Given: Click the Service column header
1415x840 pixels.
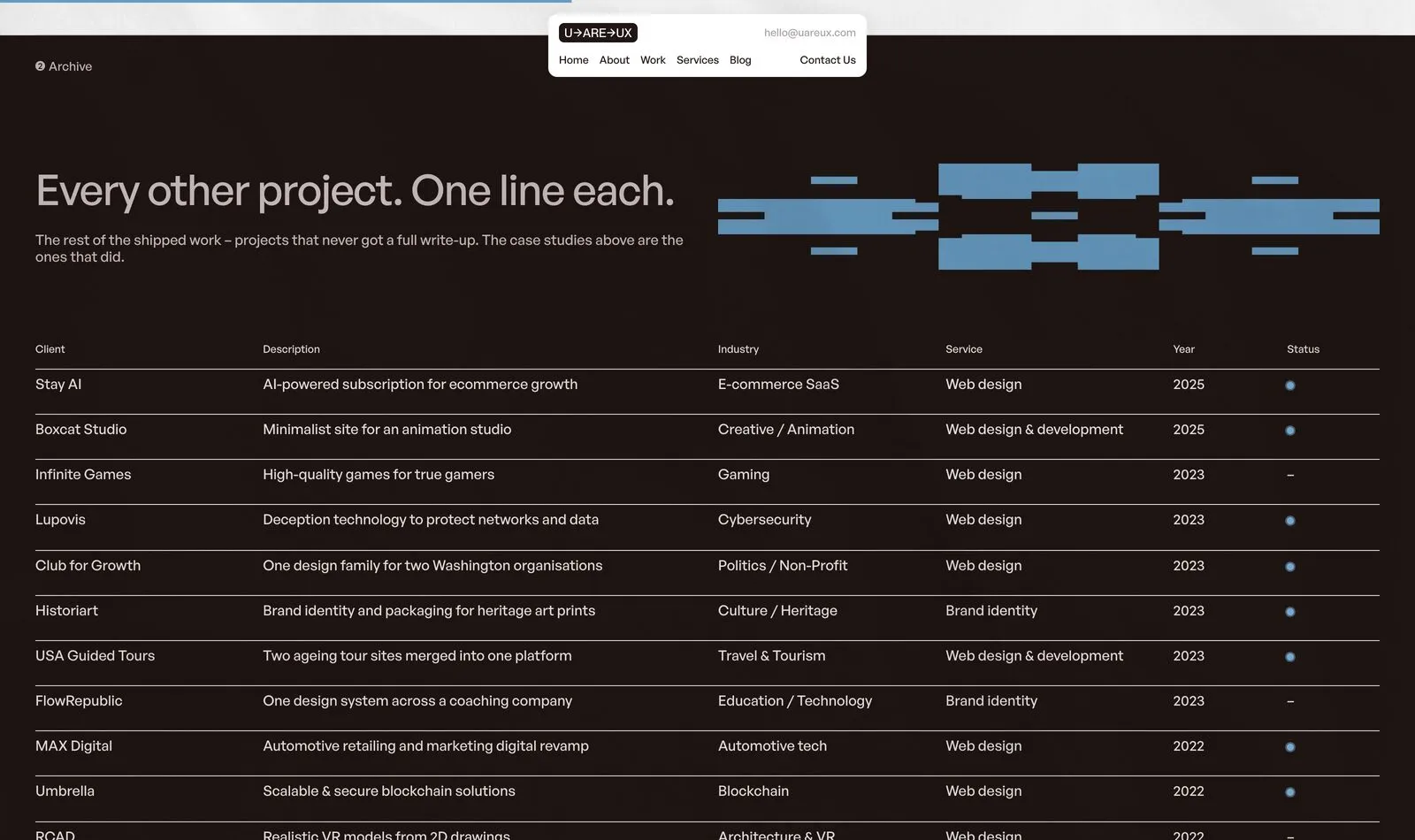Looking at the screenshot, I should tap(964, 349).
